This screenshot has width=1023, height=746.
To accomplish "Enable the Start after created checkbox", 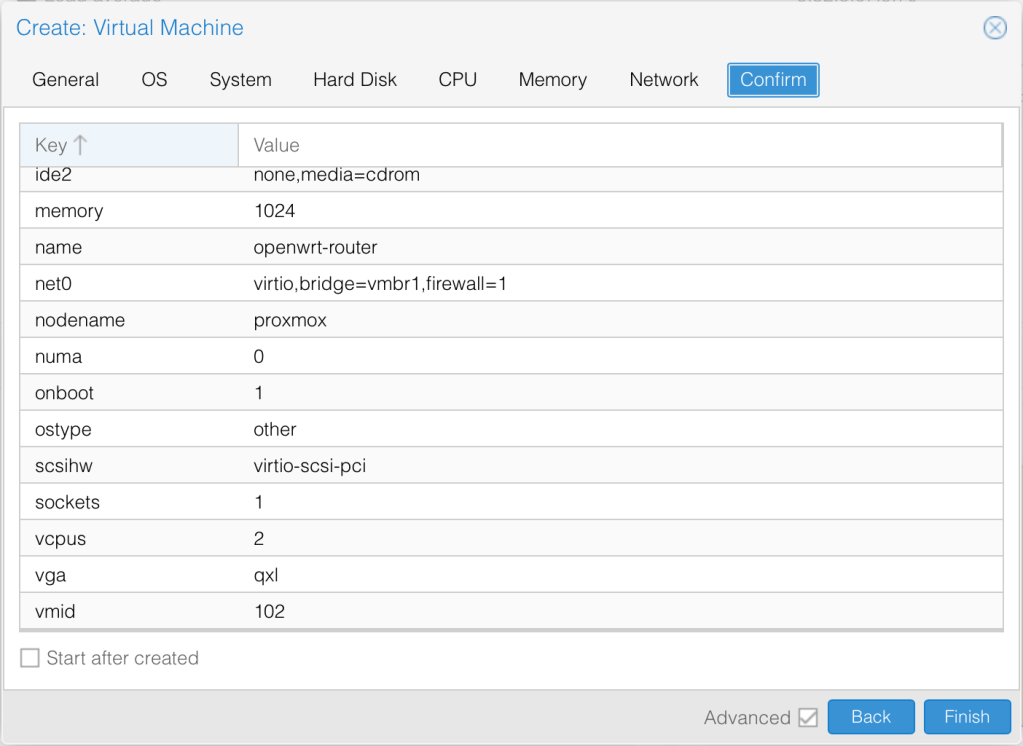I will (30, 658).
